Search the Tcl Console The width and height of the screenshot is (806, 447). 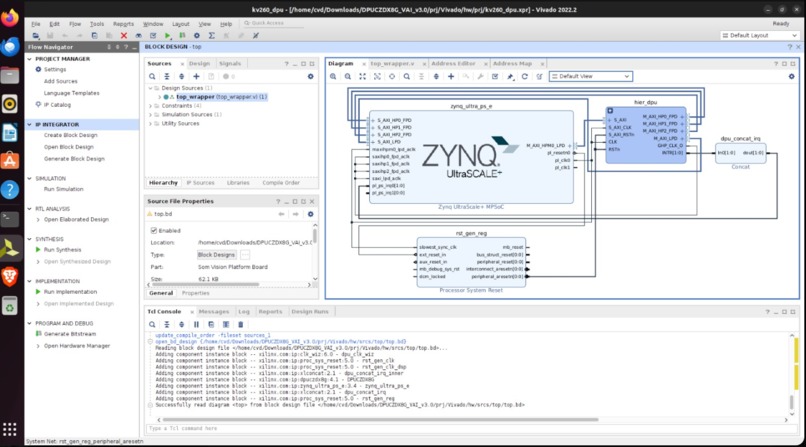click(x=152, y=325)
